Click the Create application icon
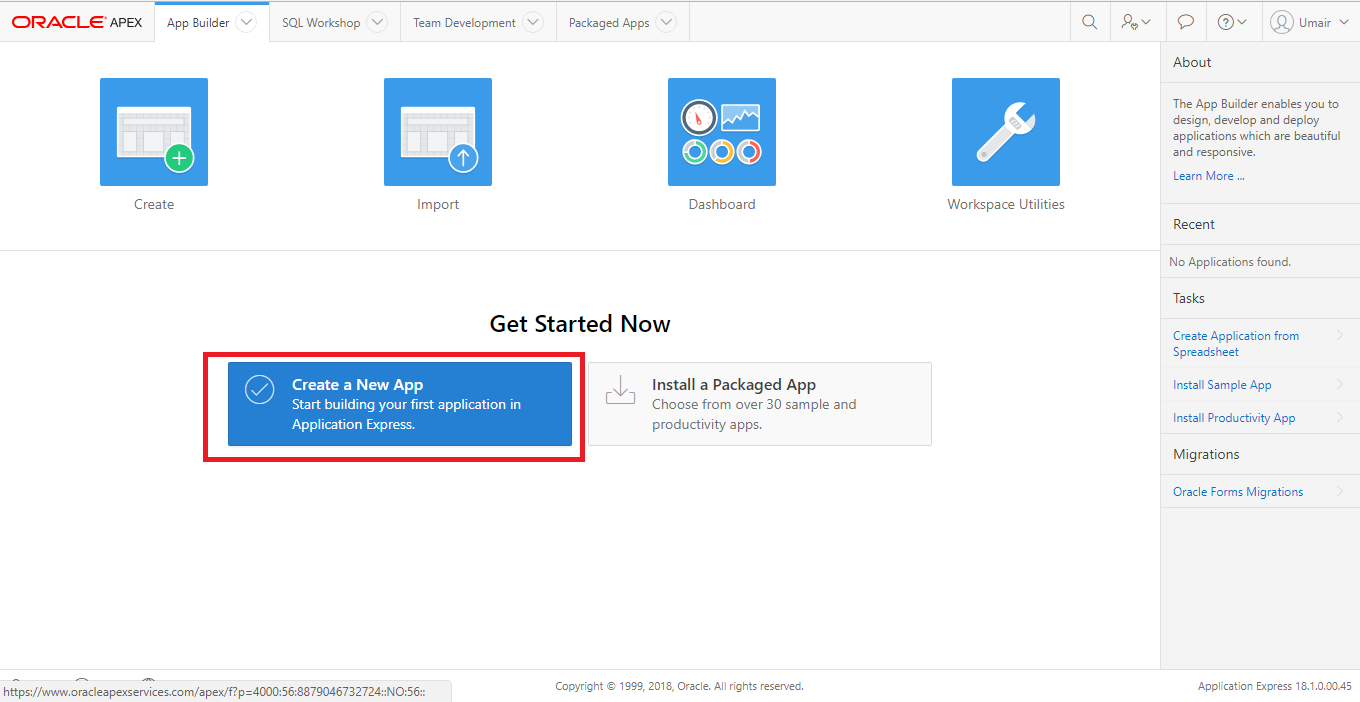The width and height of the screenshot is (1360, 702). pos(154,132)
